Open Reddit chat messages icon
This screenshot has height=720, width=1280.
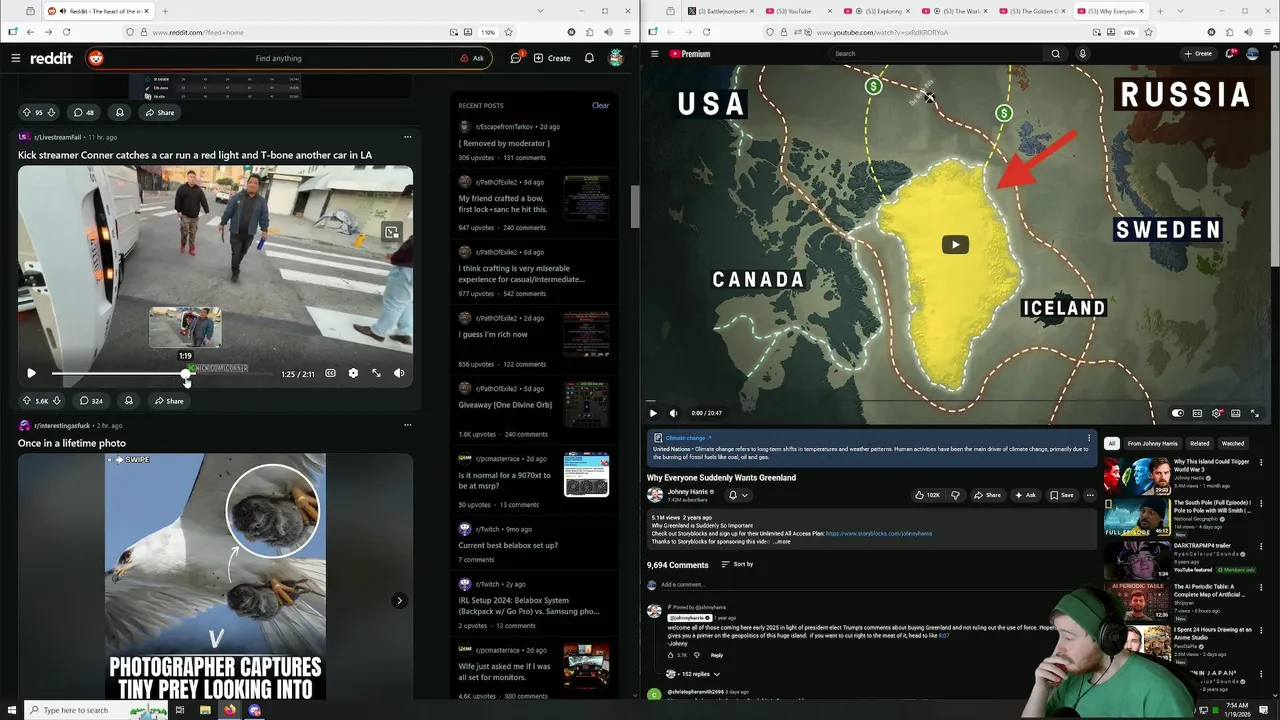516,58
